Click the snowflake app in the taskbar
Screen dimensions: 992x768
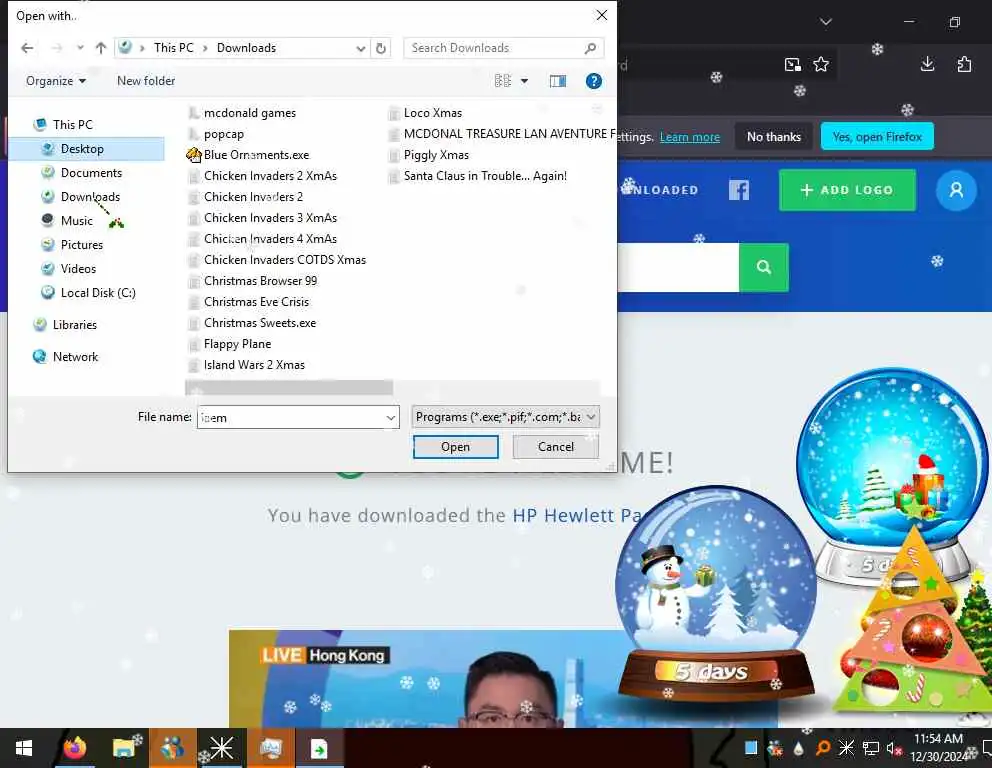[221, 749]
